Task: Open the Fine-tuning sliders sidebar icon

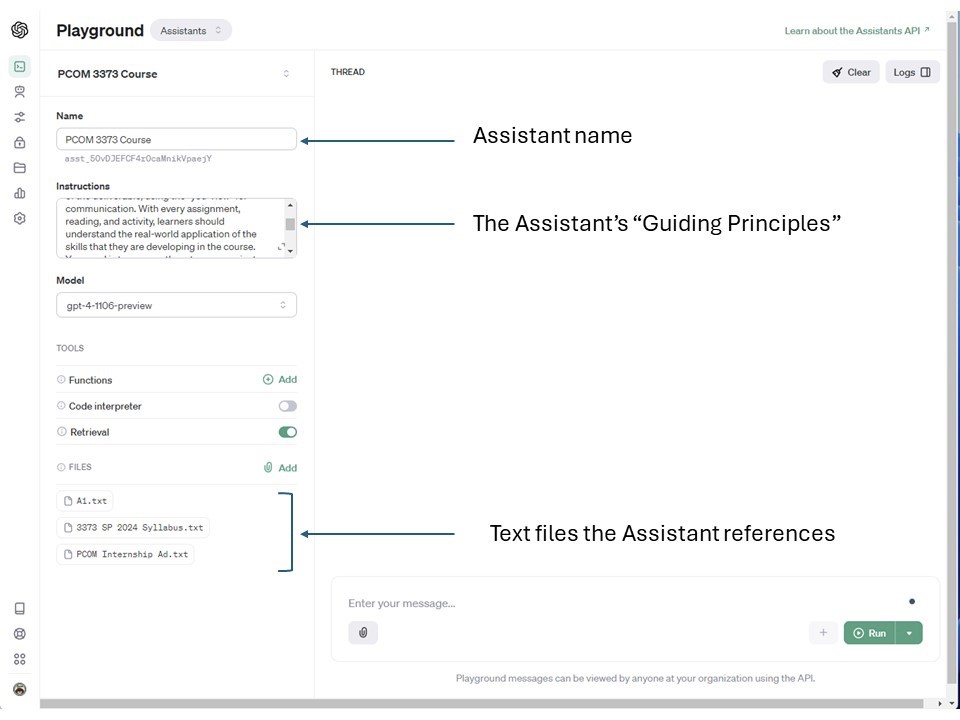Action: click(20, 117)
